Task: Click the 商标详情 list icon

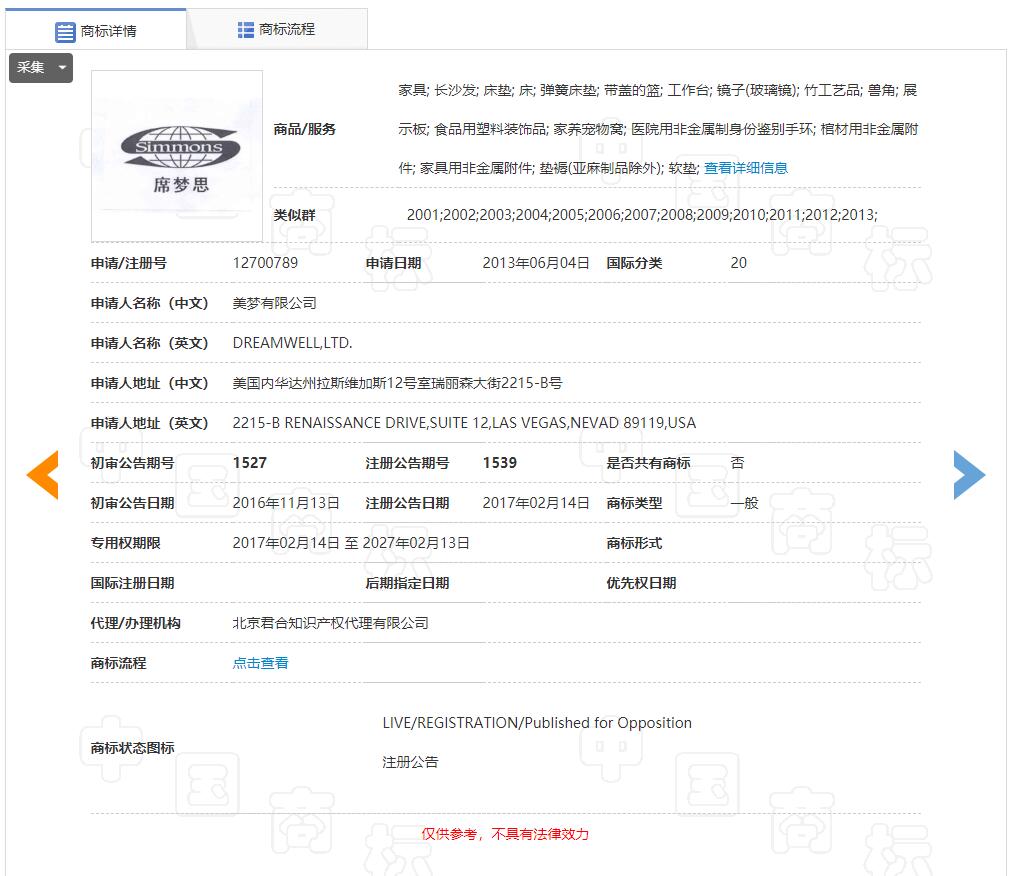Action: tap(65, 32)
